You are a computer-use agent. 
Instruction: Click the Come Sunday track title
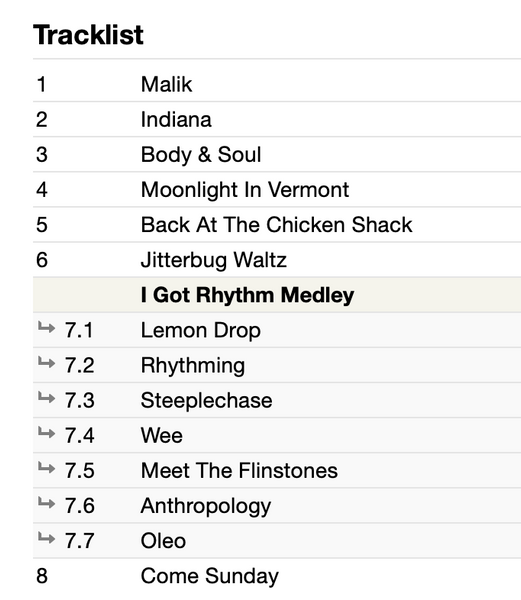[x=210, y=577]
